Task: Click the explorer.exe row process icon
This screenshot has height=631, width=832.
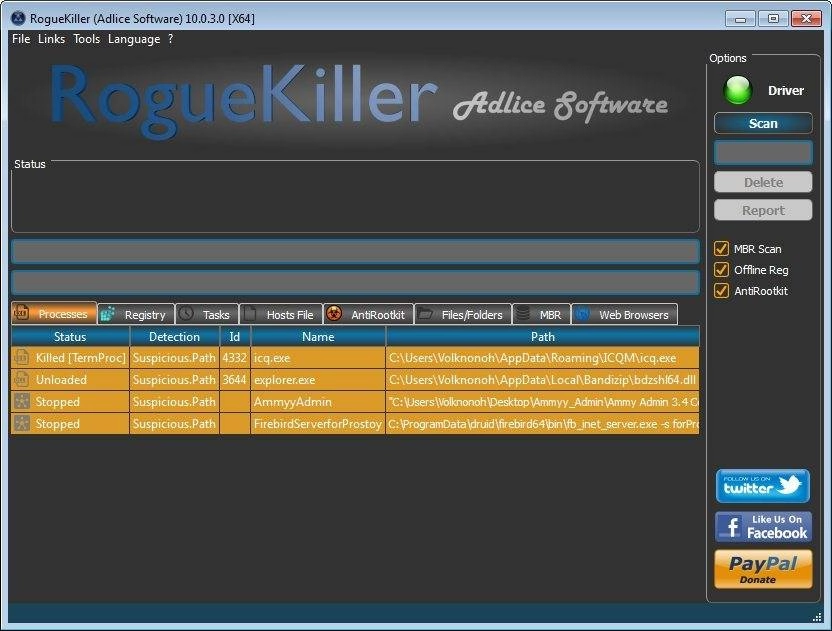Action: tap(21, 379)
